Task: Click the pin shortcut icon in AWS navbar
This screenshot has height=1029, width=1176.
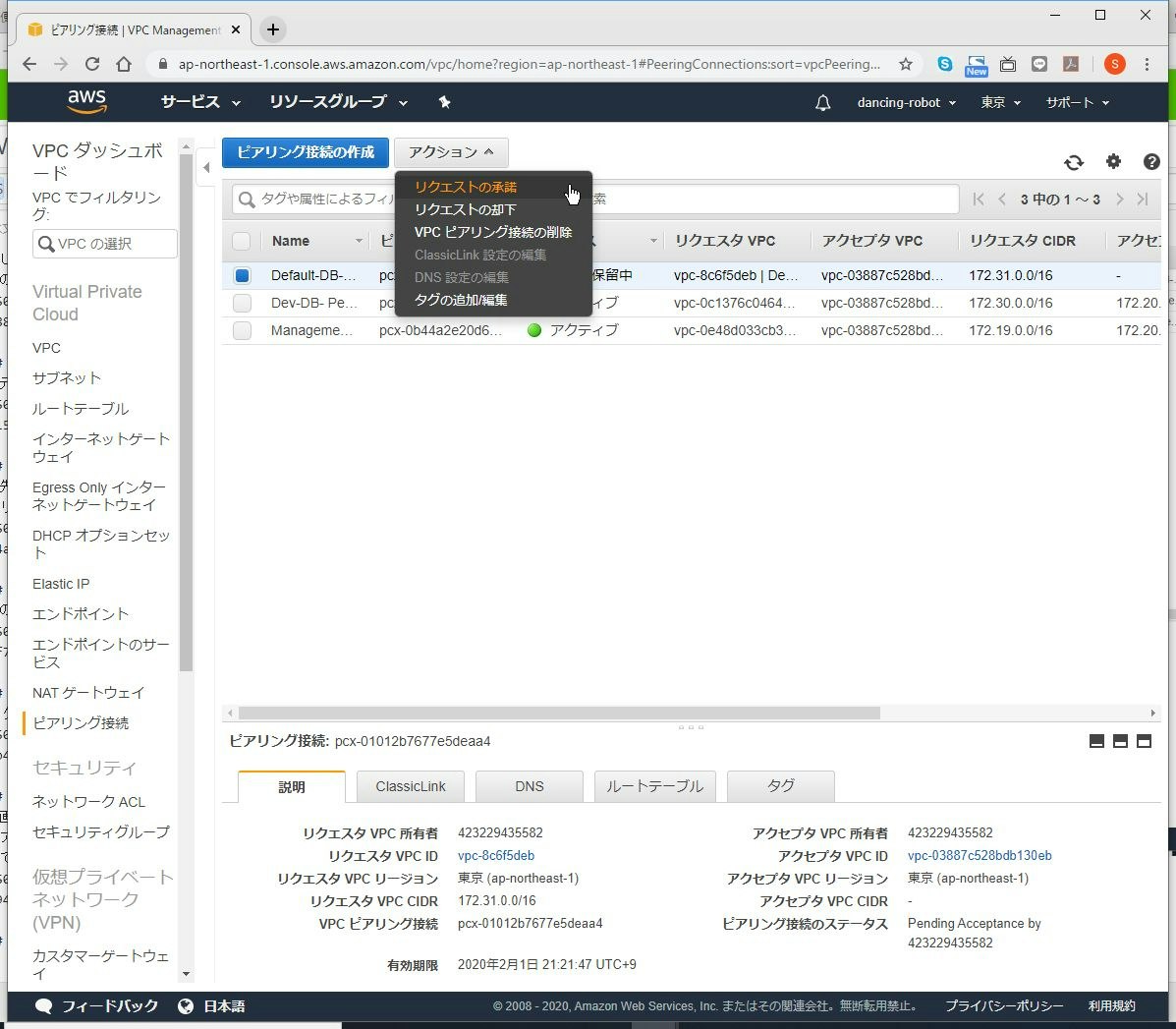Action: tap(445, 102)
